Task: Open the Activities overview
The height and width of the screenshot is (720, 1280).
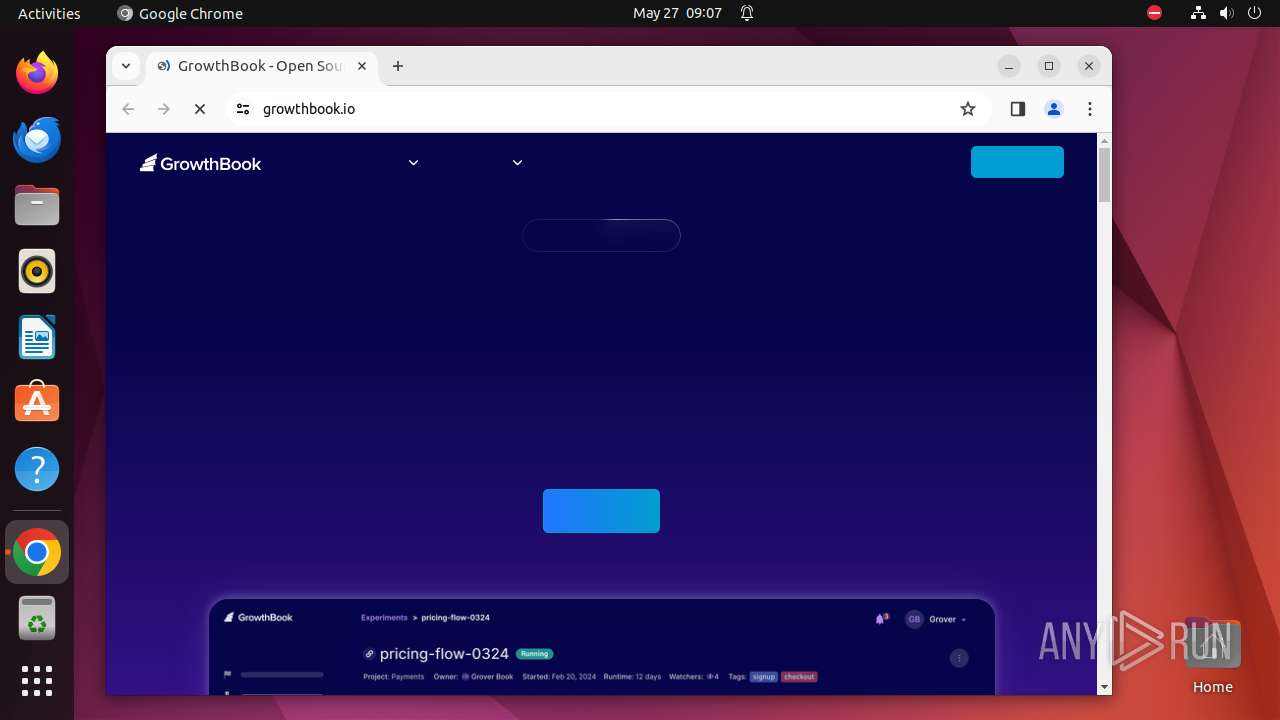Action: point(49,13)
